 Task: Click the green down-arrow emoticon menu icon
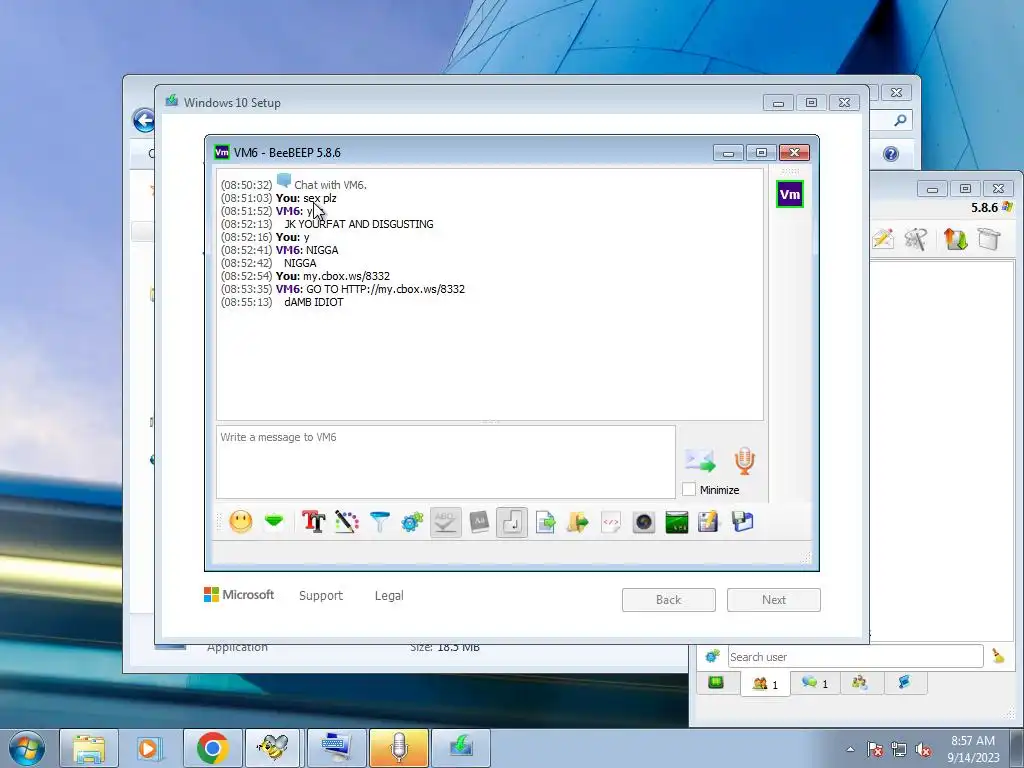[274, 522]
